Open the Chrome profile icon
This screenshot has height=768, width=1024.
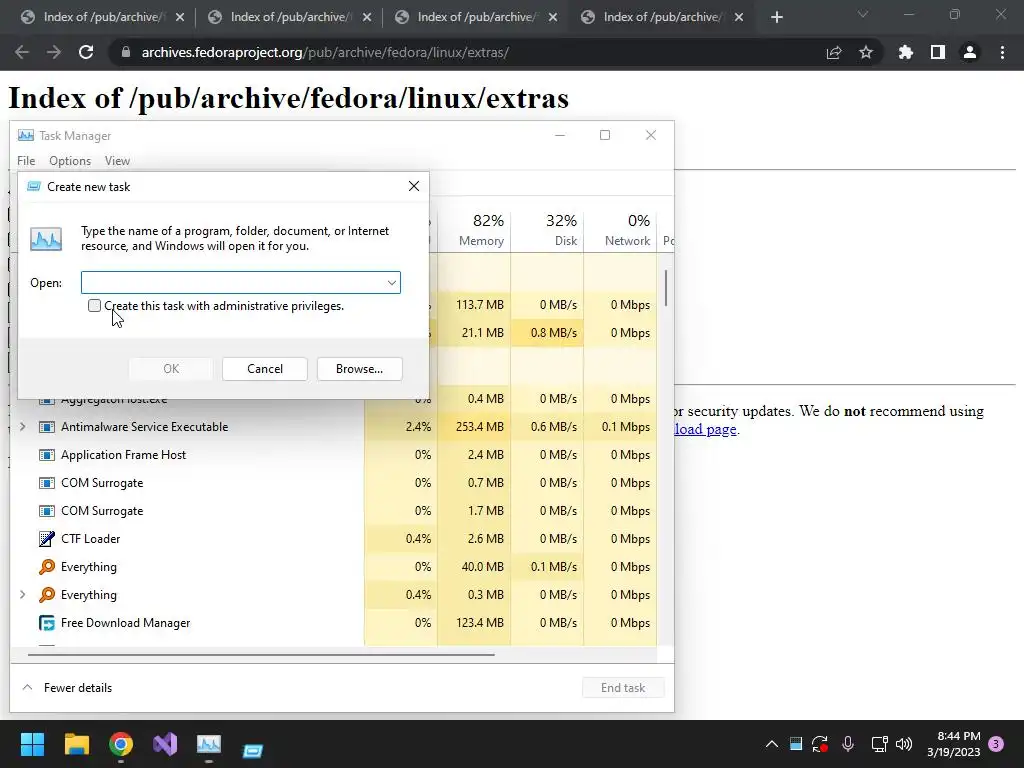(x=970, y=52)
